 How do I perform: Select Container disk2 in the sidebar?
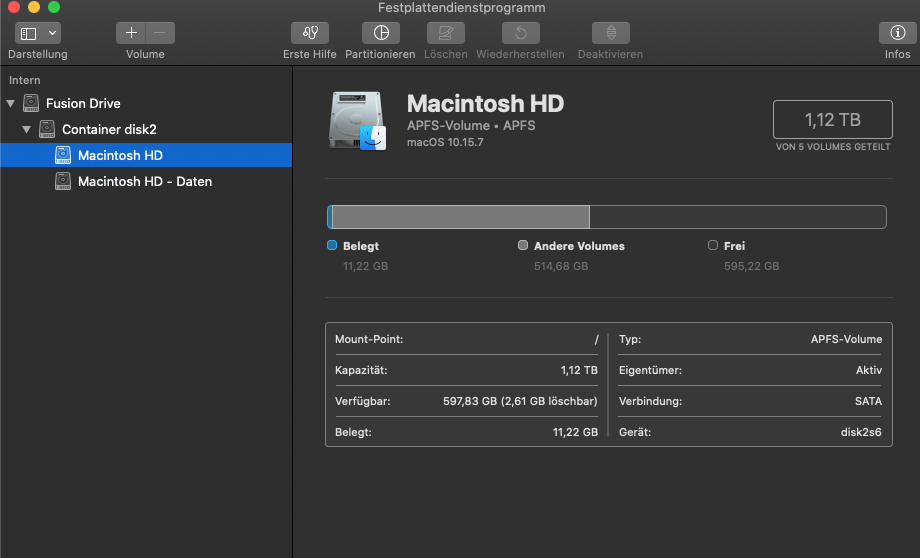(109, 129)
